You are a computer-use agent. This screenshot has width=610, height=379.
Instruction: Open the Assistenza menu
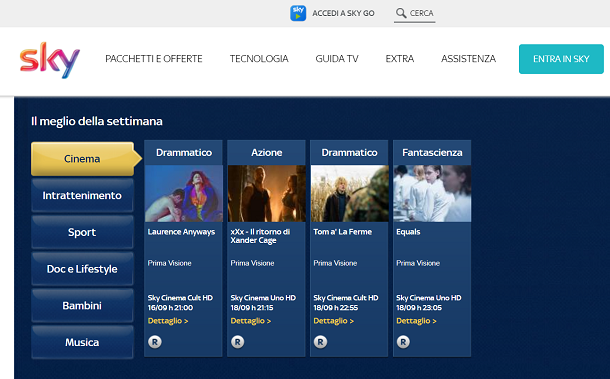tap(468, 59)
